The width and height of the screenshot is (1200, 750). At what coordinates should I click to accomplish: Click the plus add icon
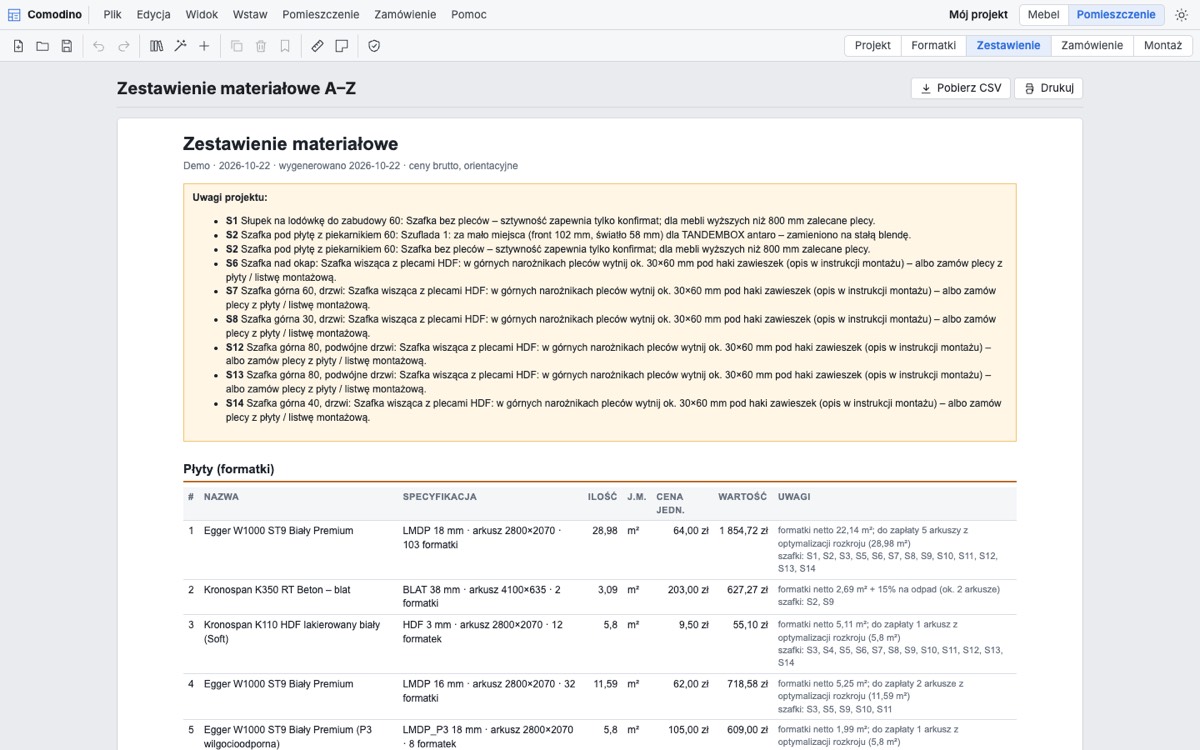[x=204, y=46]
